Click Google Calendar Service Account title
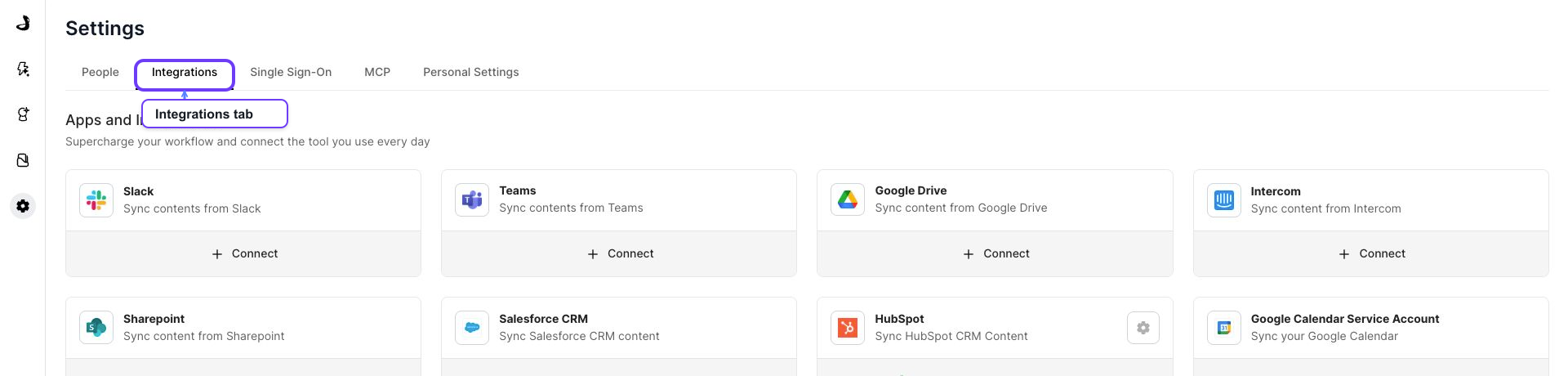The width and height of the screenshot is (1568, 376). click(x=1345, y=319)
